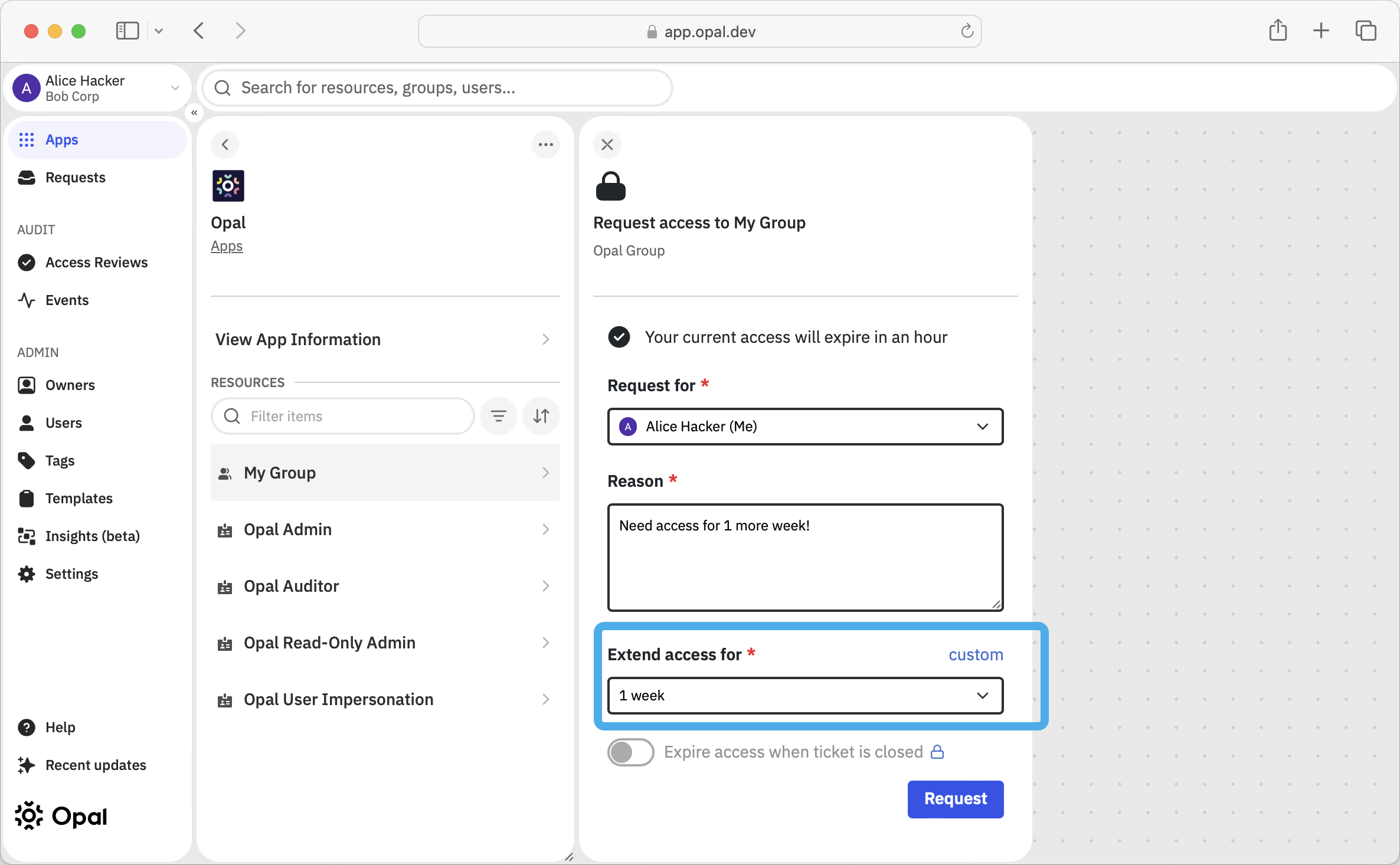Click chevron next to Opal Admin
1400x865 pixels.
[x=545, y=529]
